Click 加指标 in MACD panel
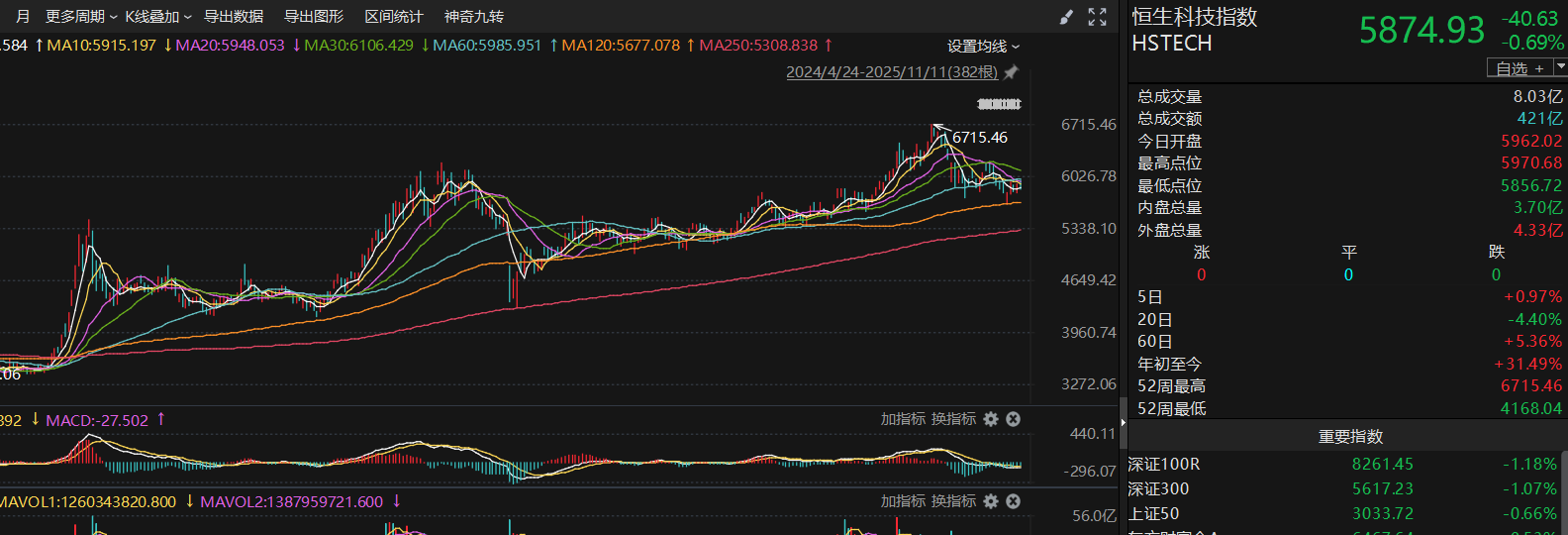The width and height of the screenshot is (1568, 535). [903, 419]
